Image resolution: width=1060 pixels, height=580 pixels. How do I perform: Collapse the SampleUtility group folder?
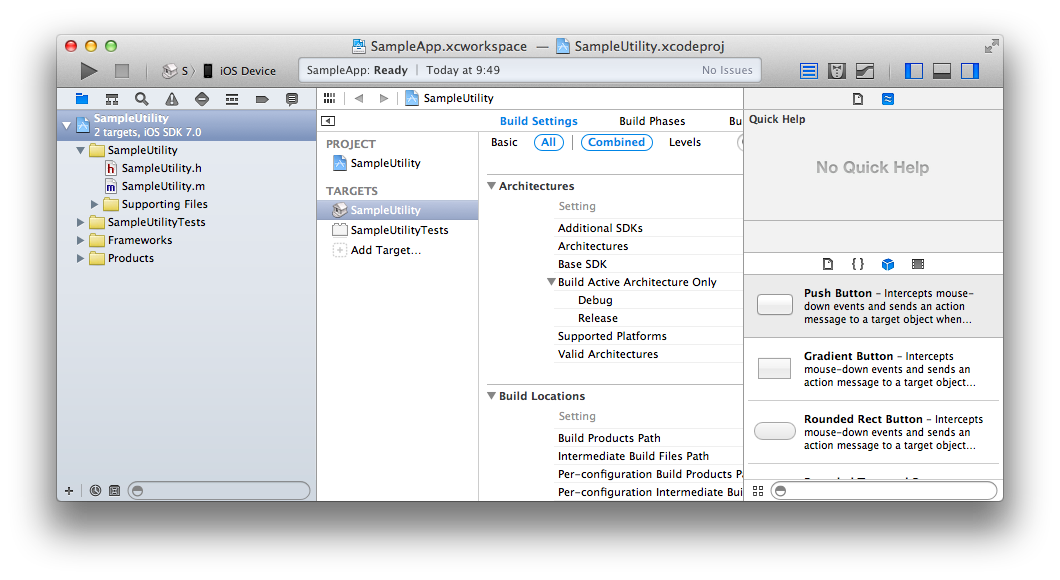(x=80, y=150)
